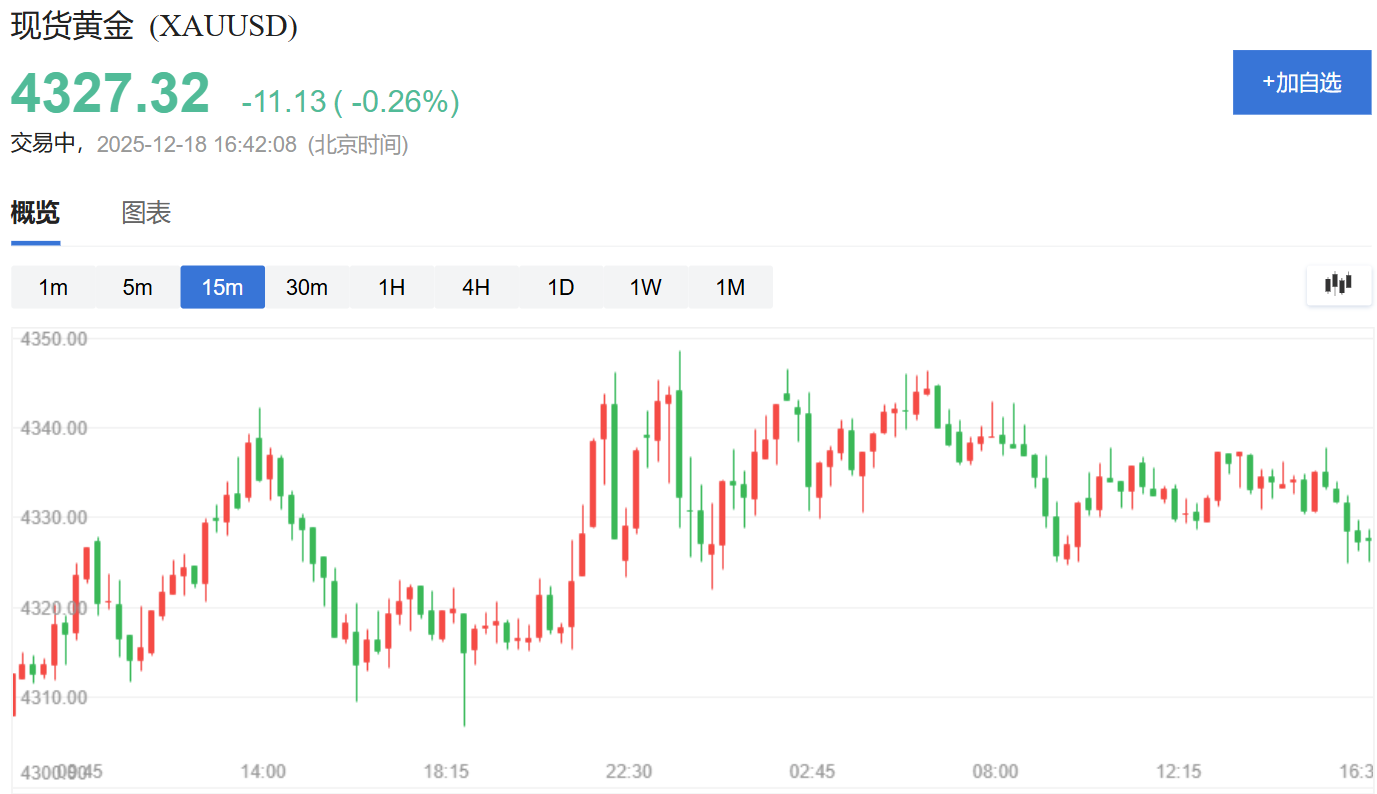The width and height of the screenshot is (1377, 794).
Task: Show the 1W weekly chart
Action: click(x=646, y=287)
